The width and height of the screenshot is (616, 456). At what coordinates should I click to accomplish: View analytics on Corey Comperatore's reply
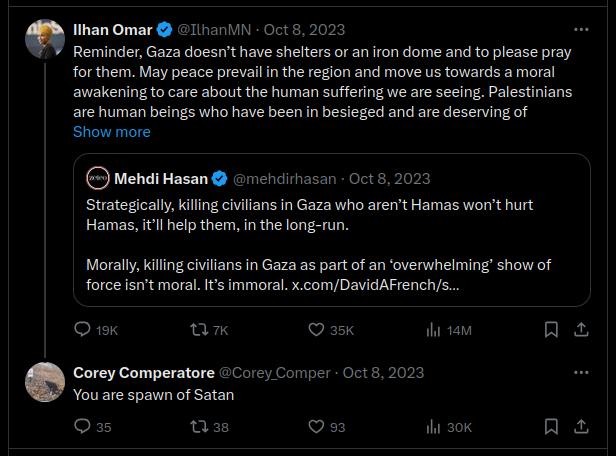click(435, 427)
